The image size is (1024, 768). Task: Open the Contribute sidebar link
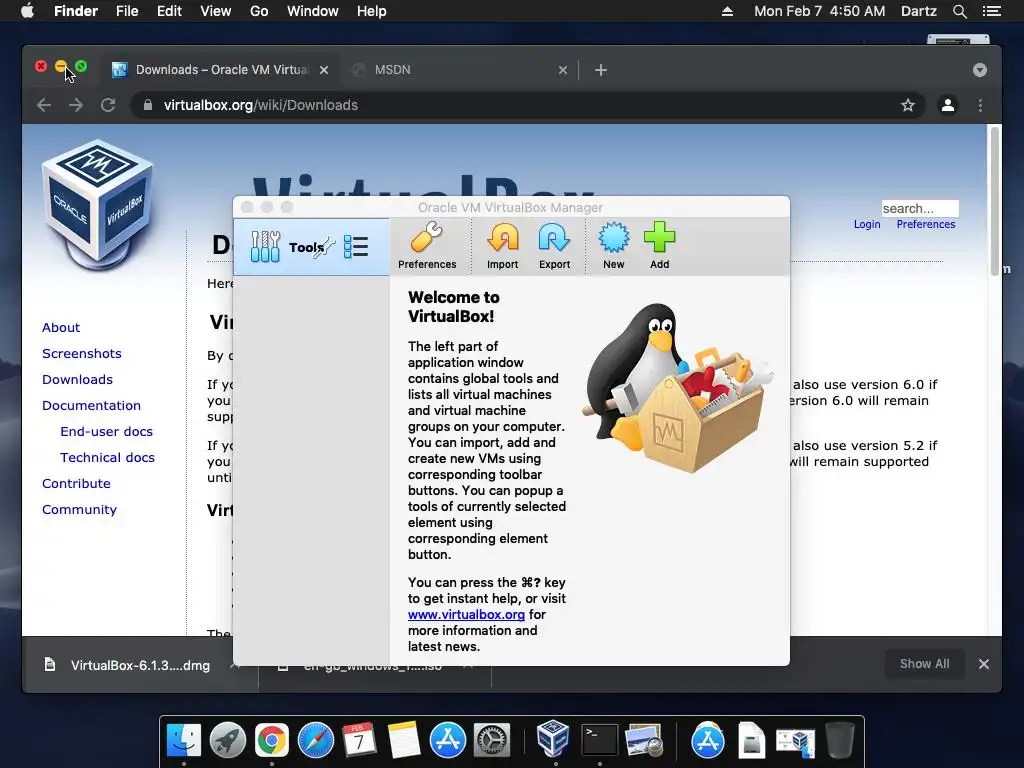76,484
